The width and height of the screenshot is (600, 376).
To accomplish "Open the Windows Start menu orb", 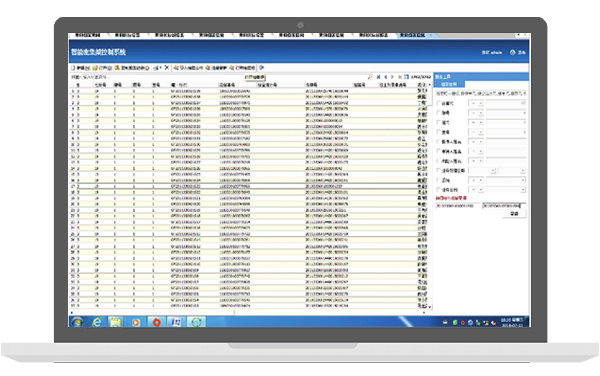I will [77, 322].
